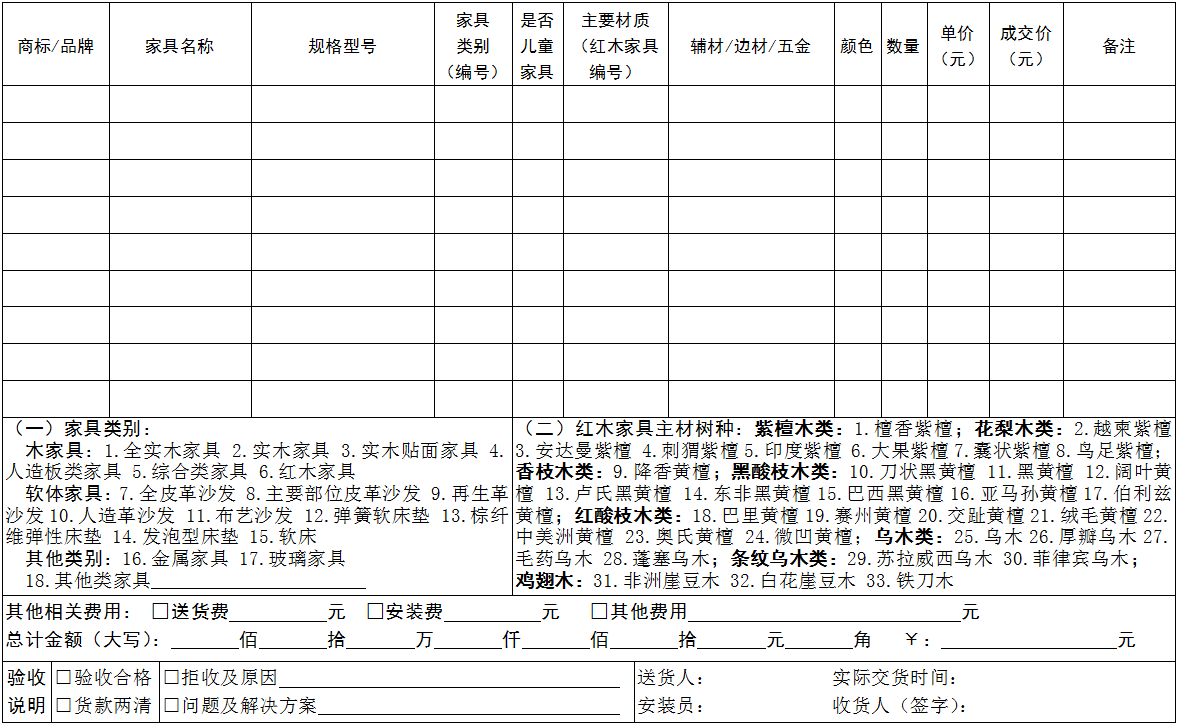Select the 备注 column header
1179x726 pixels.
pos(1118,46)
